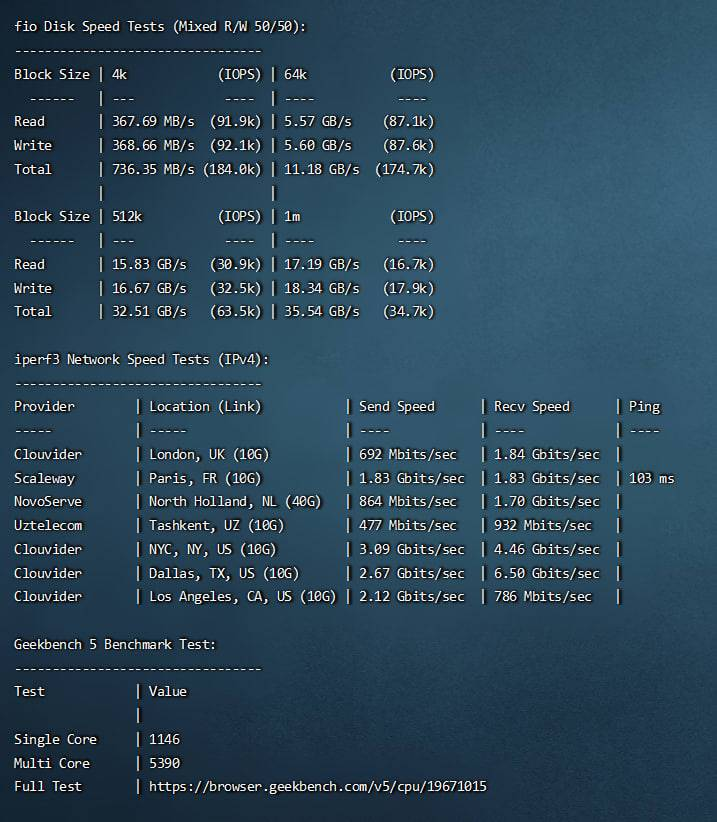This screenshot has height=822, width=717.
Task: Click the 512k write speed 16.67 GB/s
Action: (x=149, y=288)
